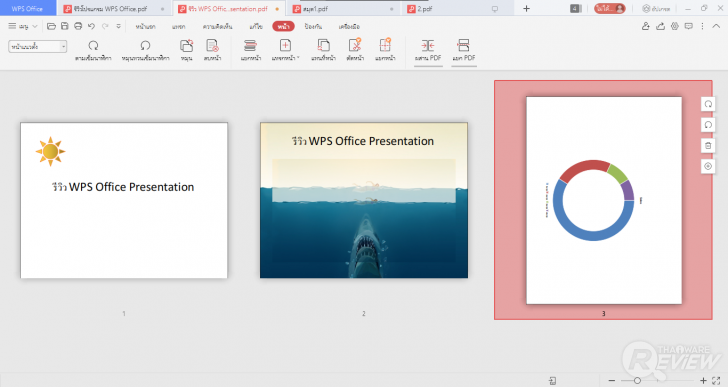This screenshot has height=387, width=728.
Task: Open a new tab with plus button
Action: point(526,8)
